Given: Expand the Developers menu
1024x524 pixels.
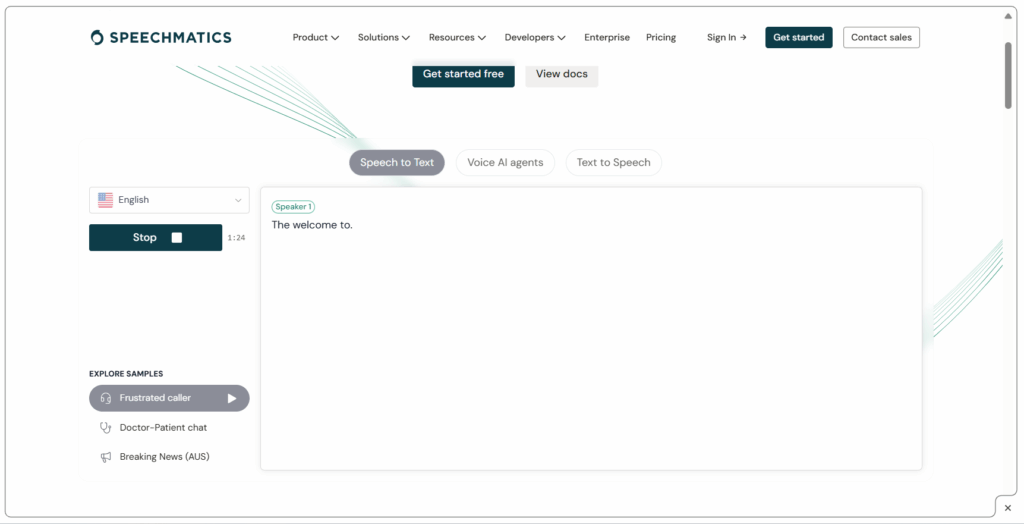Looking at the screenshot, I should click(535, 37).
